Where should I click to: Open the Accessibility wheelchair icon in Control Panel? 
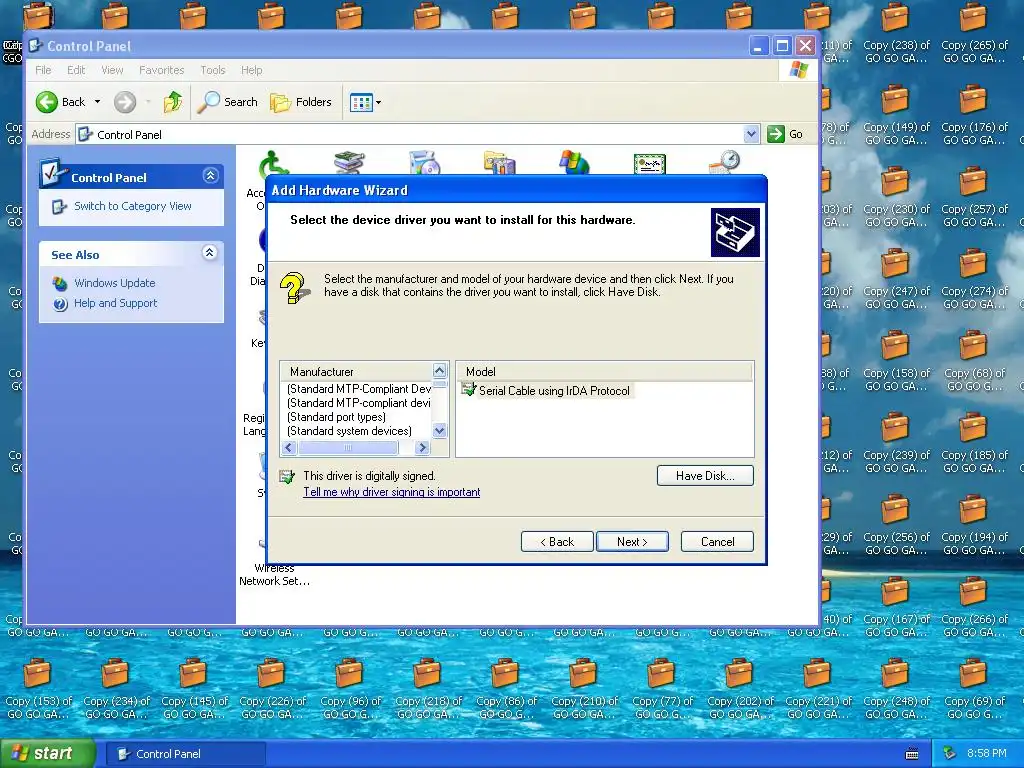pyautogui.click(x=274, y=163)
